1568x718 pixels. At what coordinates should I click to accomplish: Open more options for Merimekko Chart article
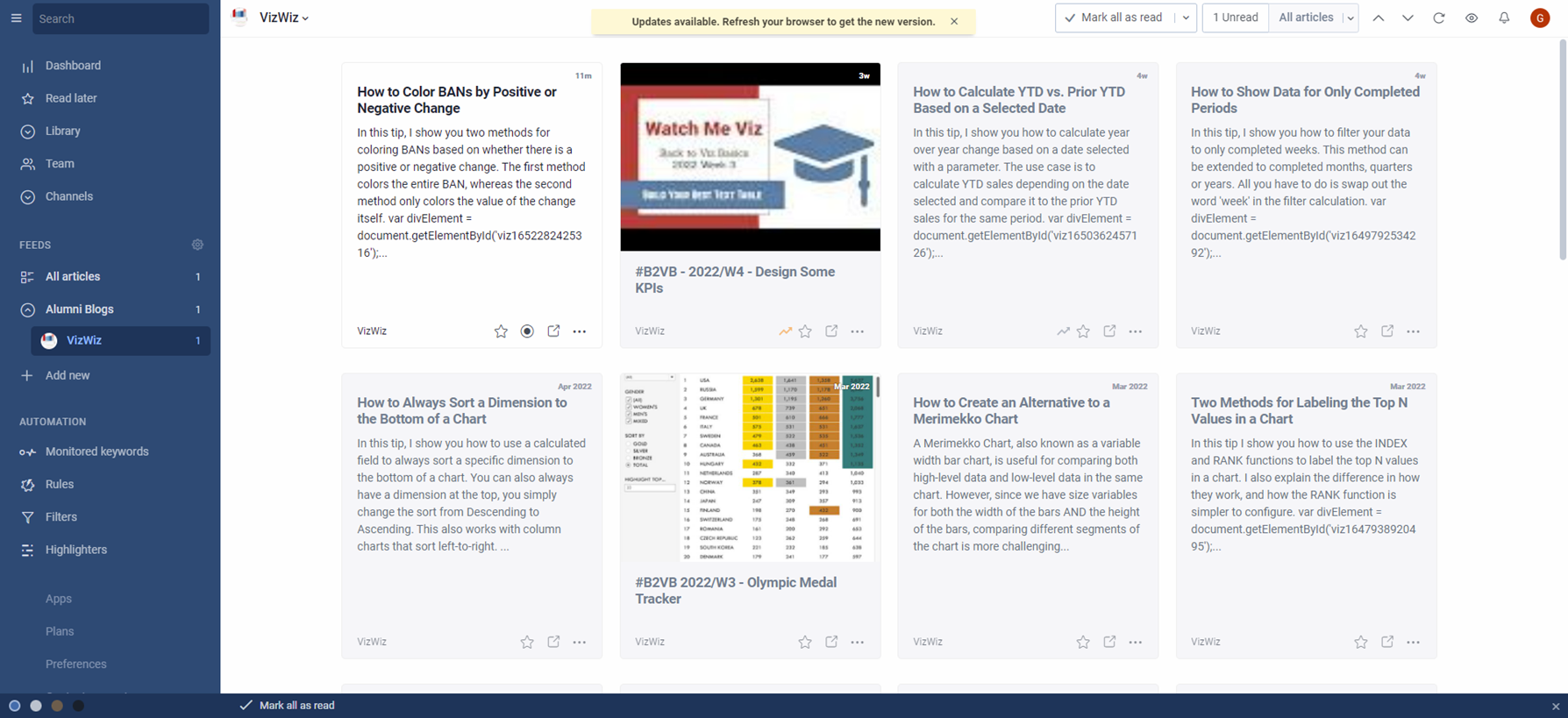coord(1136,642)
